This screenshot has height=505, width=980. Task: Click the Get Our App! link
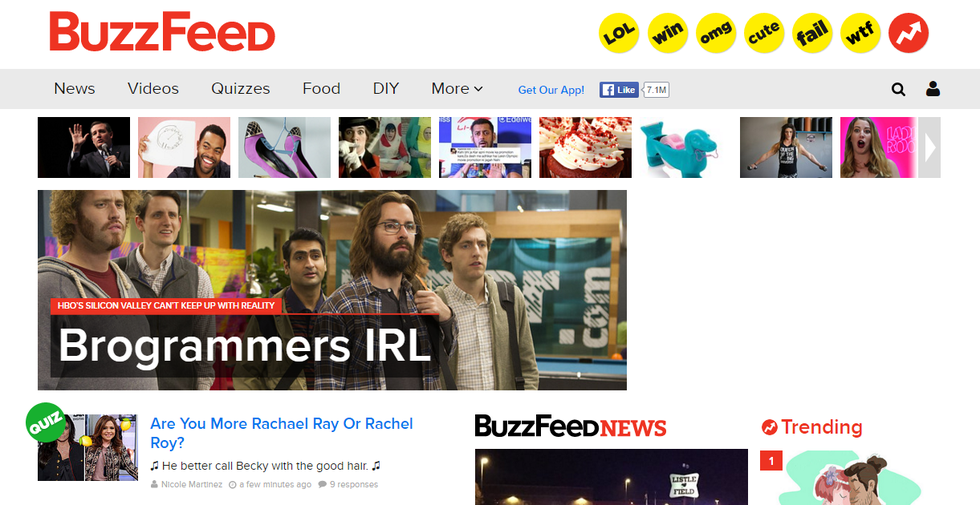pyautogui.click(x=551, y=90)
